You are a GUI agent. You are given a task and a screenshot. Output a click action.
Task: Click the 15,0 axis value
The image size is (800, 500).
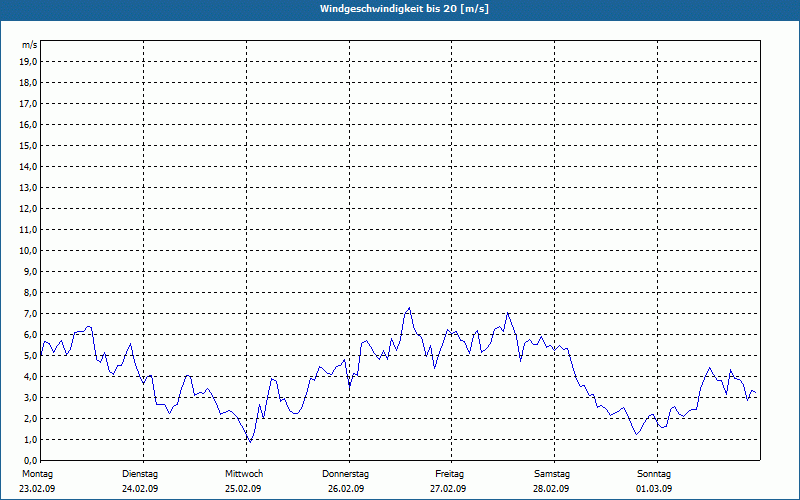(x=28, y=145)
